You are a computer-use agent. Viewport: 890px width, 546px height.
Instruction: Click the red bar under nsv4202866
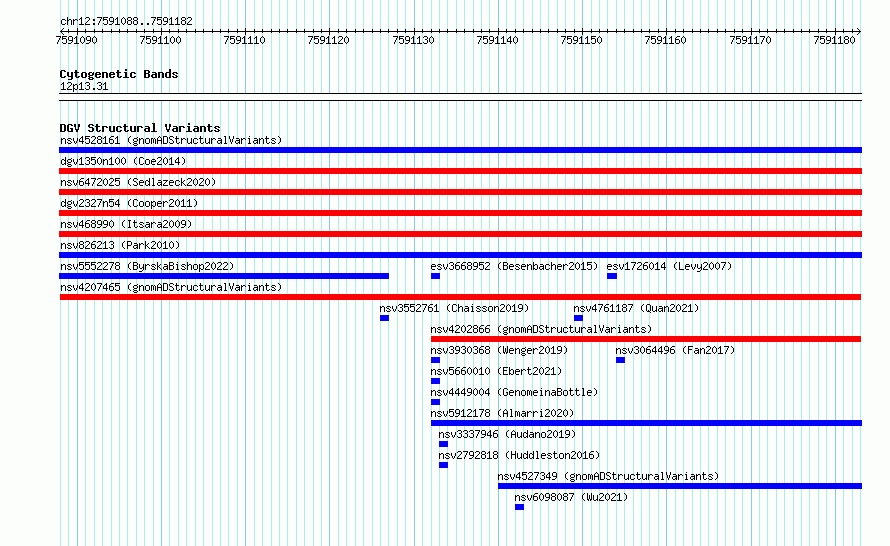(x=646, y=339)
